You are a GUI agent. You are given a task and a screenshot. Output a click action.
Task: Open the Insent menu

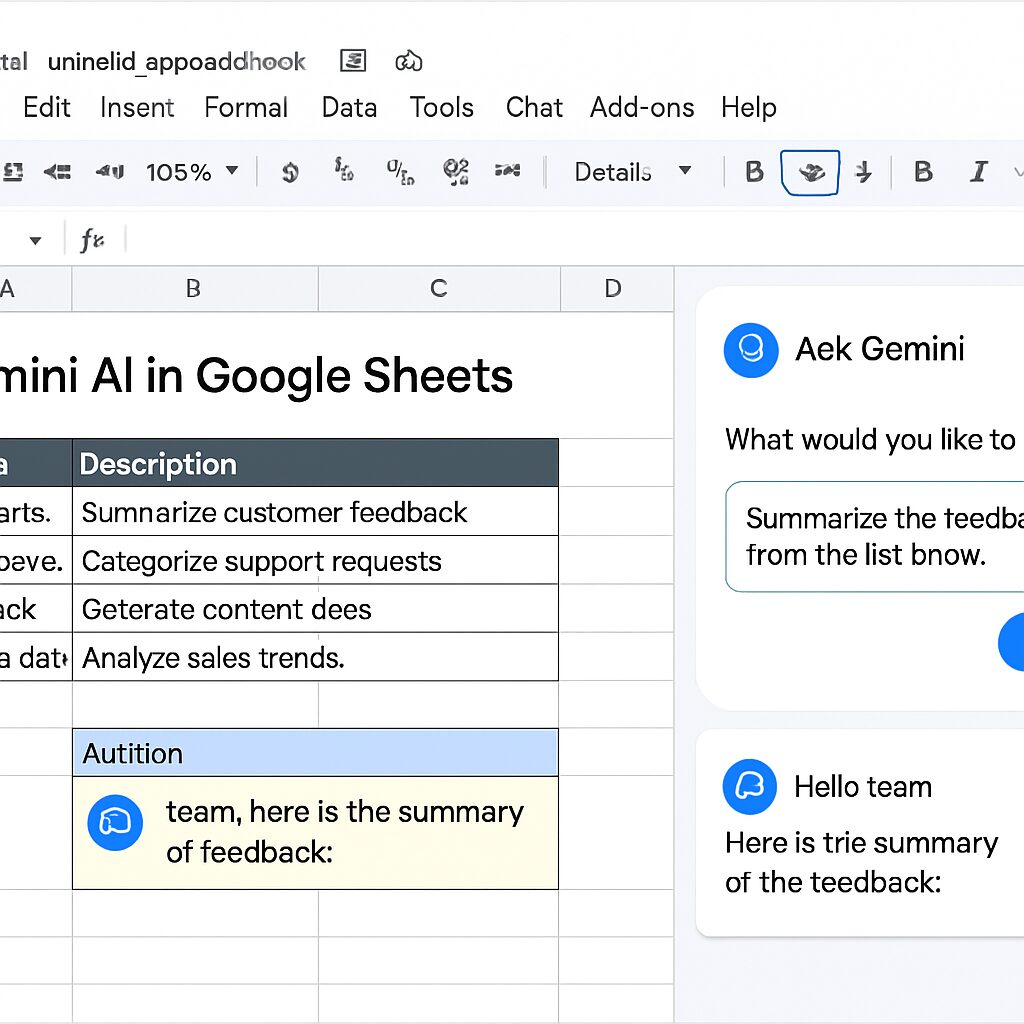tap(137, 107)
